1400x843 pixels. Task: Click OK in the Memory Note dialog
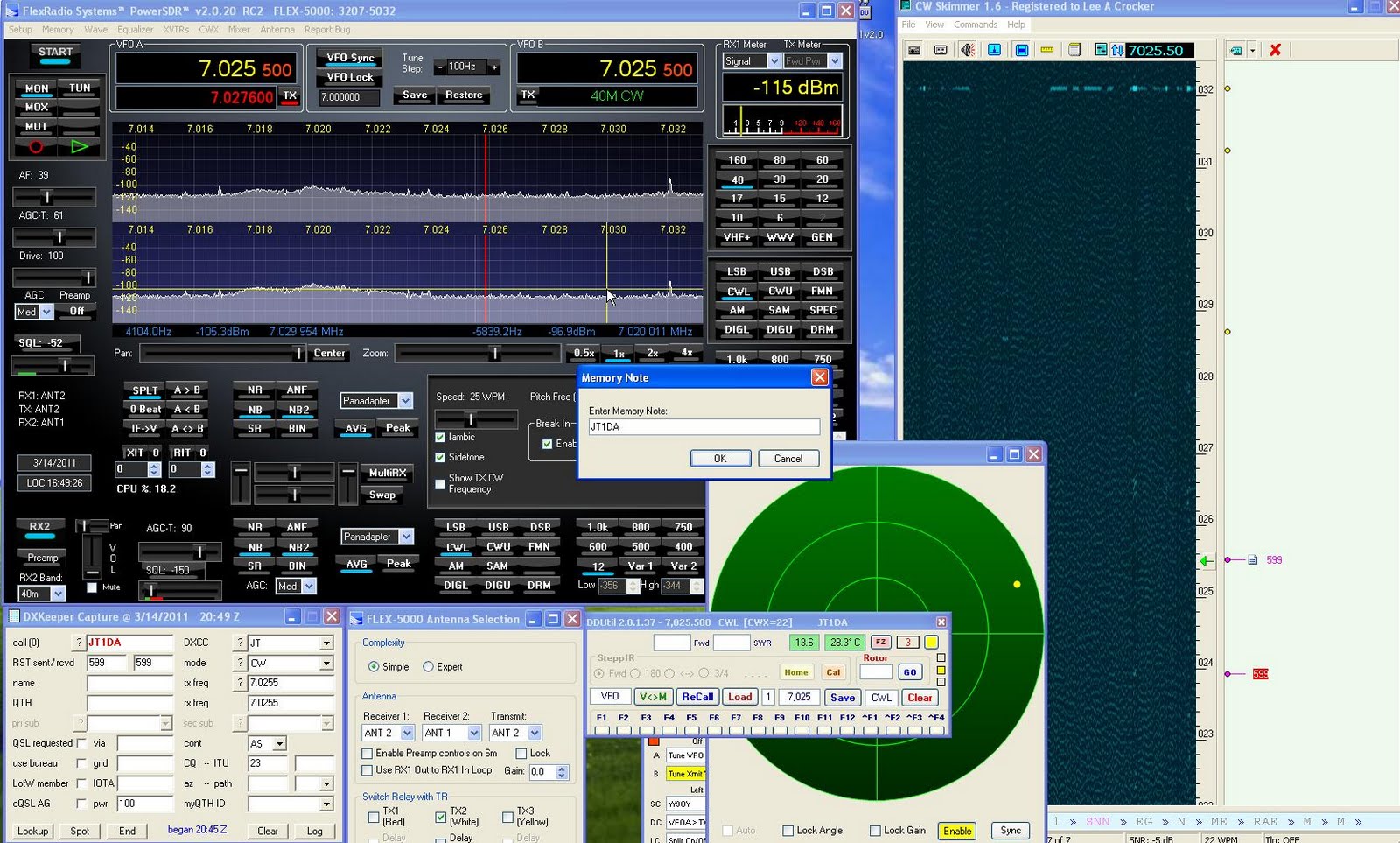tap(719, 459)
